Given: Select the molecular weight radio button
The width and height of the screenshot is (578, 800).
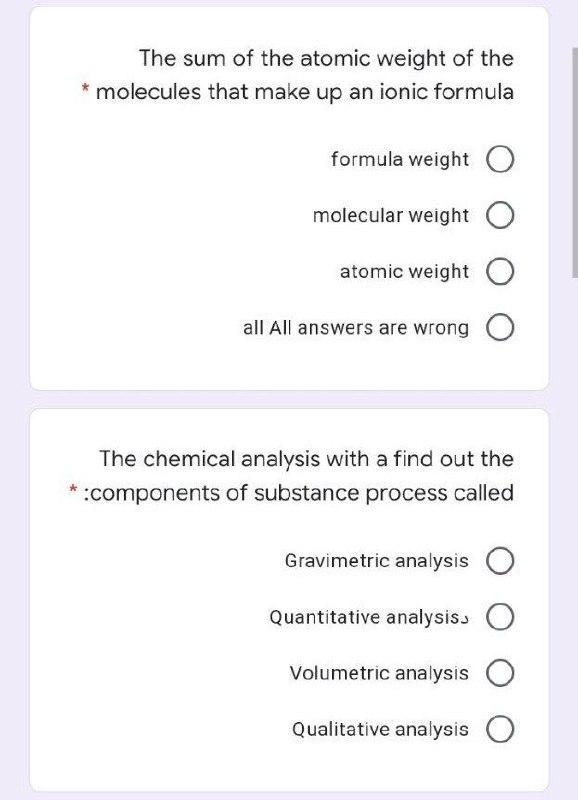Looking at the screenshot, I should (500, 214).
